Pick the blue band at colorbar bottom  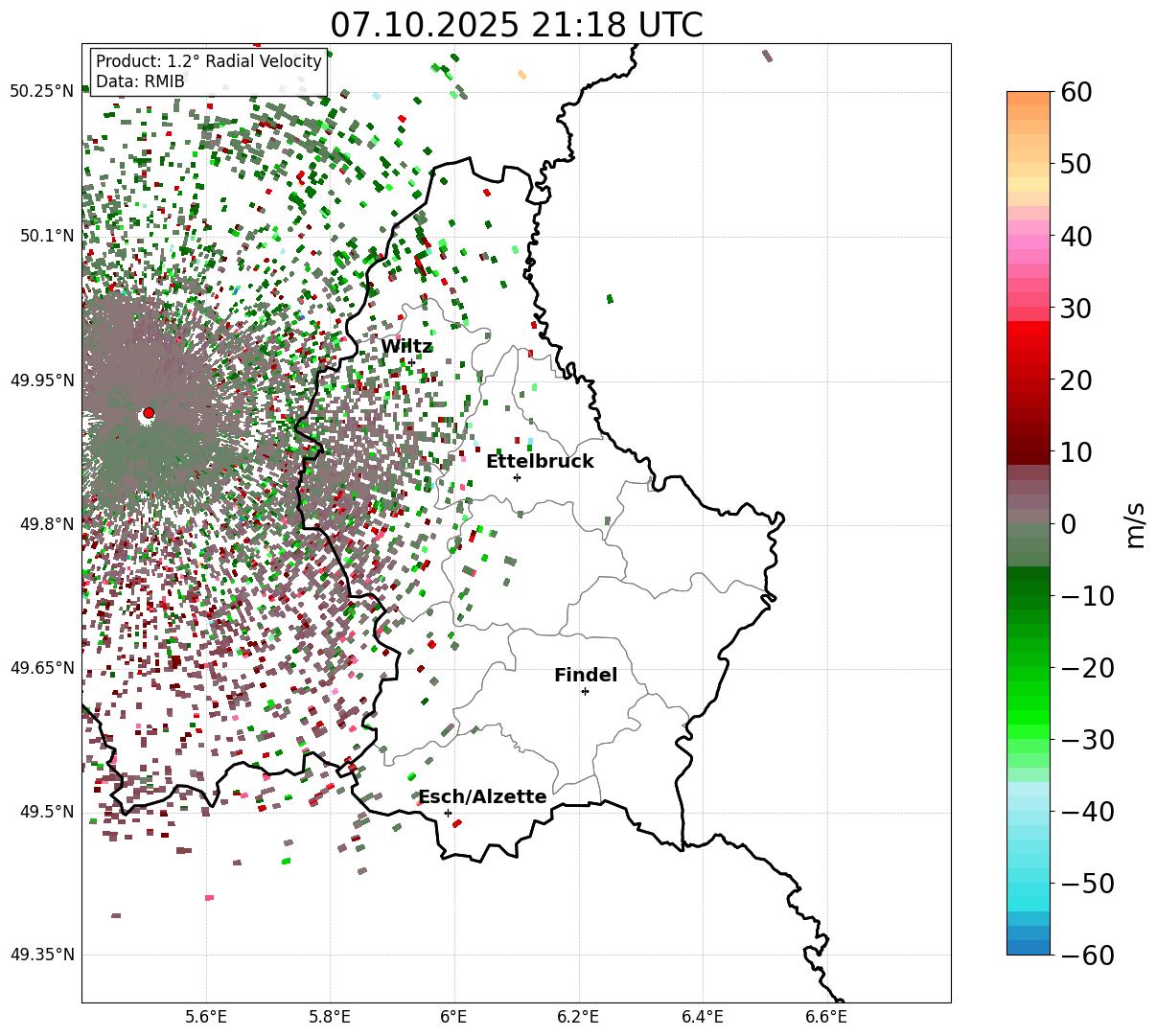1029,947
